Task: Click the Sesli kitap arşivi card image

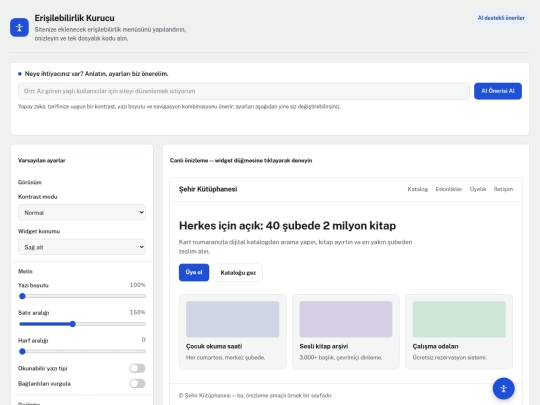Action: click(346, 319)
